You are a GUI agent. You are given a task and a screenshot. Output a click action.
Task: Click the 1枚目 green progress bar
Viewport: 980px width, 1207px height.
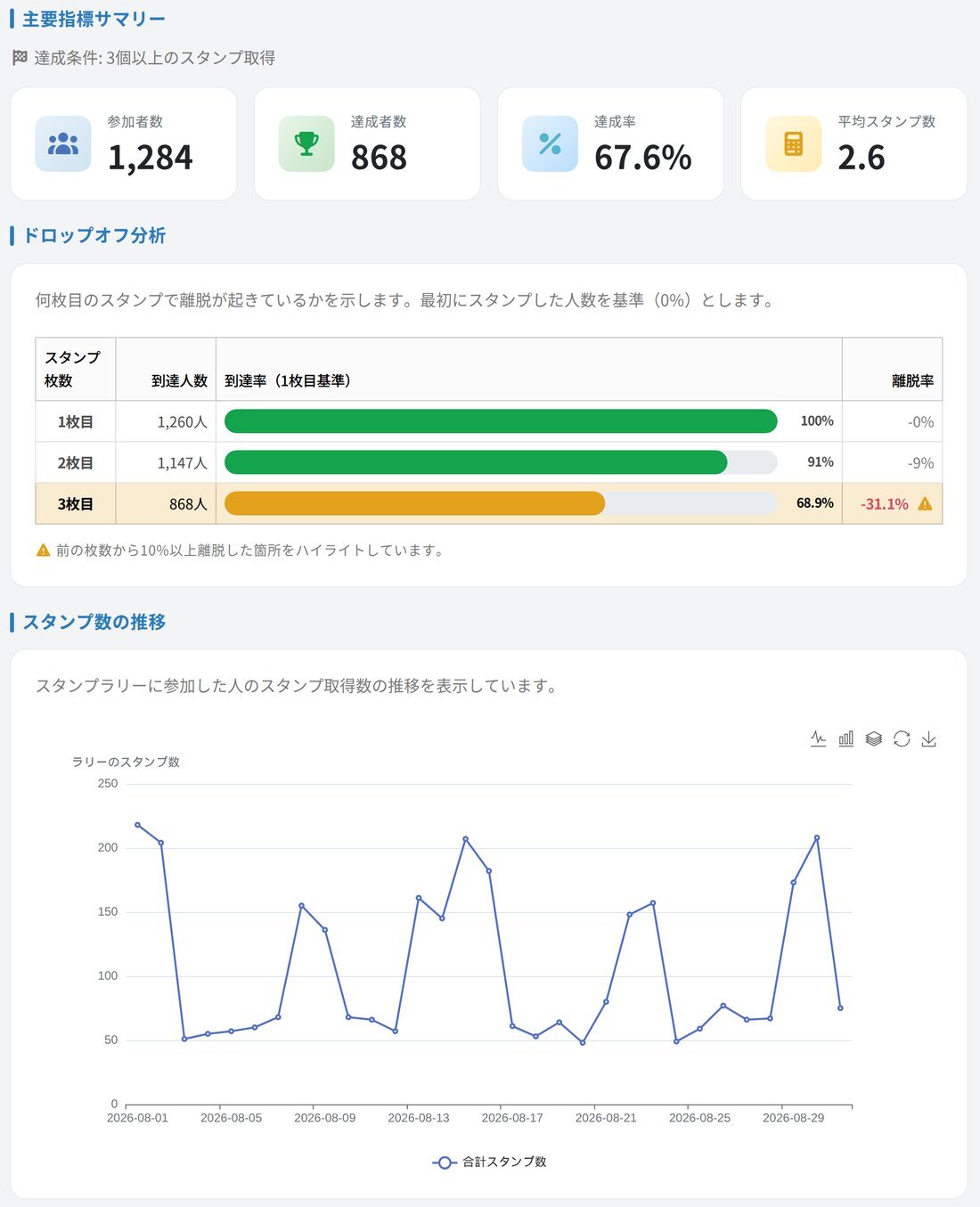click(x=501, y=421)
